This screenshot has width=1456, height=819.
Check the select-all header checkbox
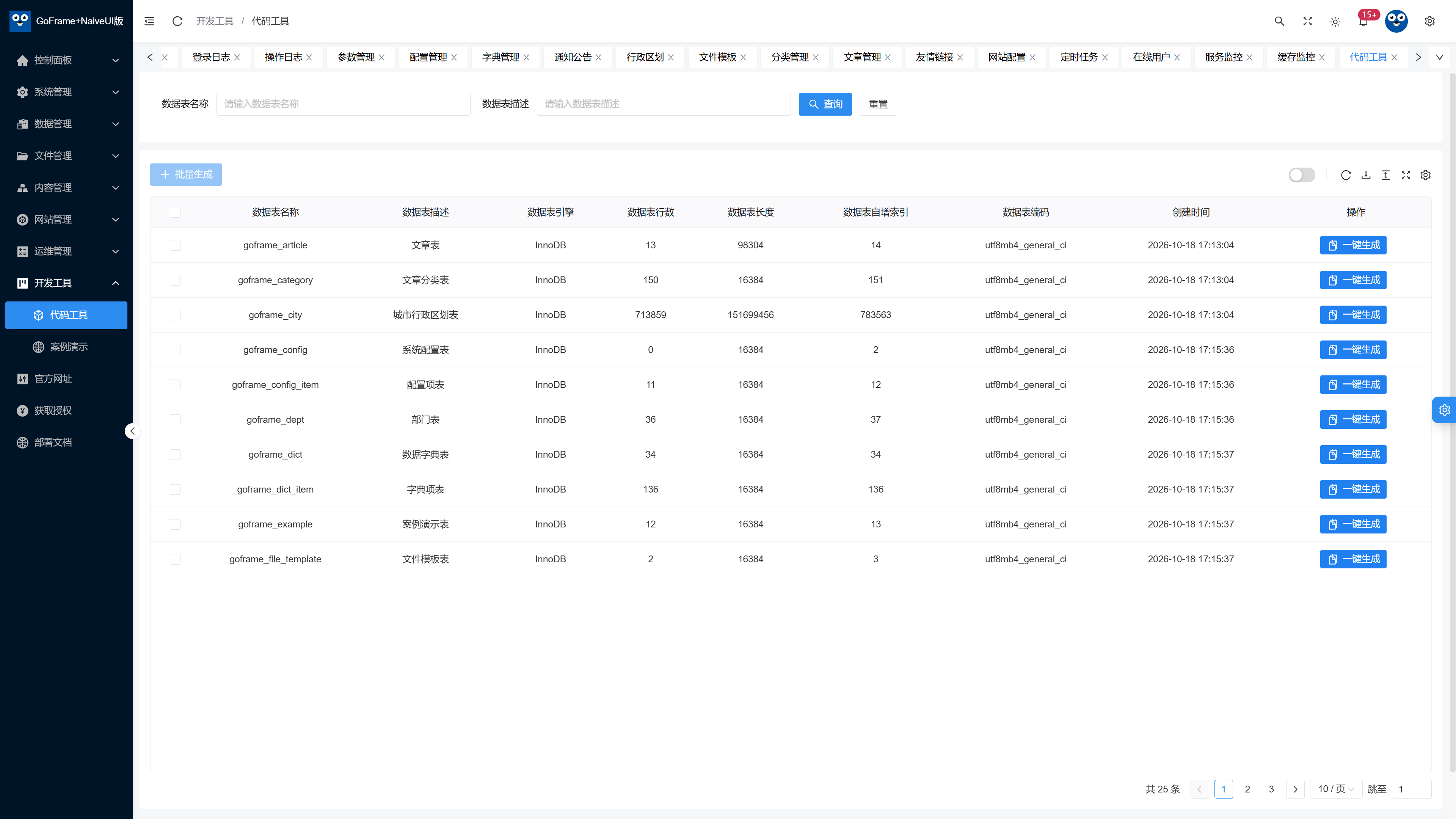tap(175, 212)
